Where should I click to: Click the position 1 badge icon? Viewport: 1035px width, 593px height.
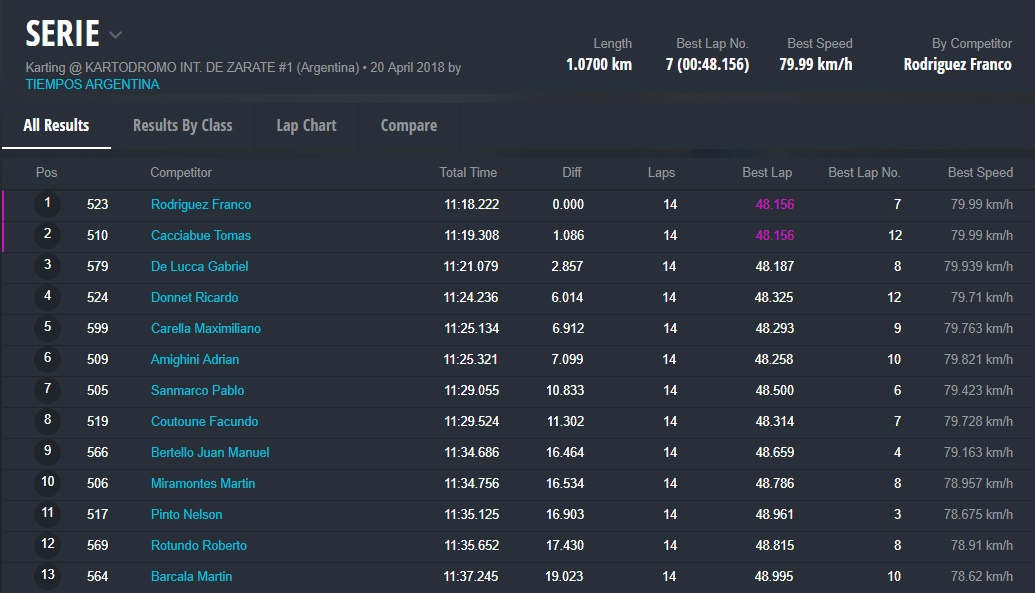click(x=47, y=204)
